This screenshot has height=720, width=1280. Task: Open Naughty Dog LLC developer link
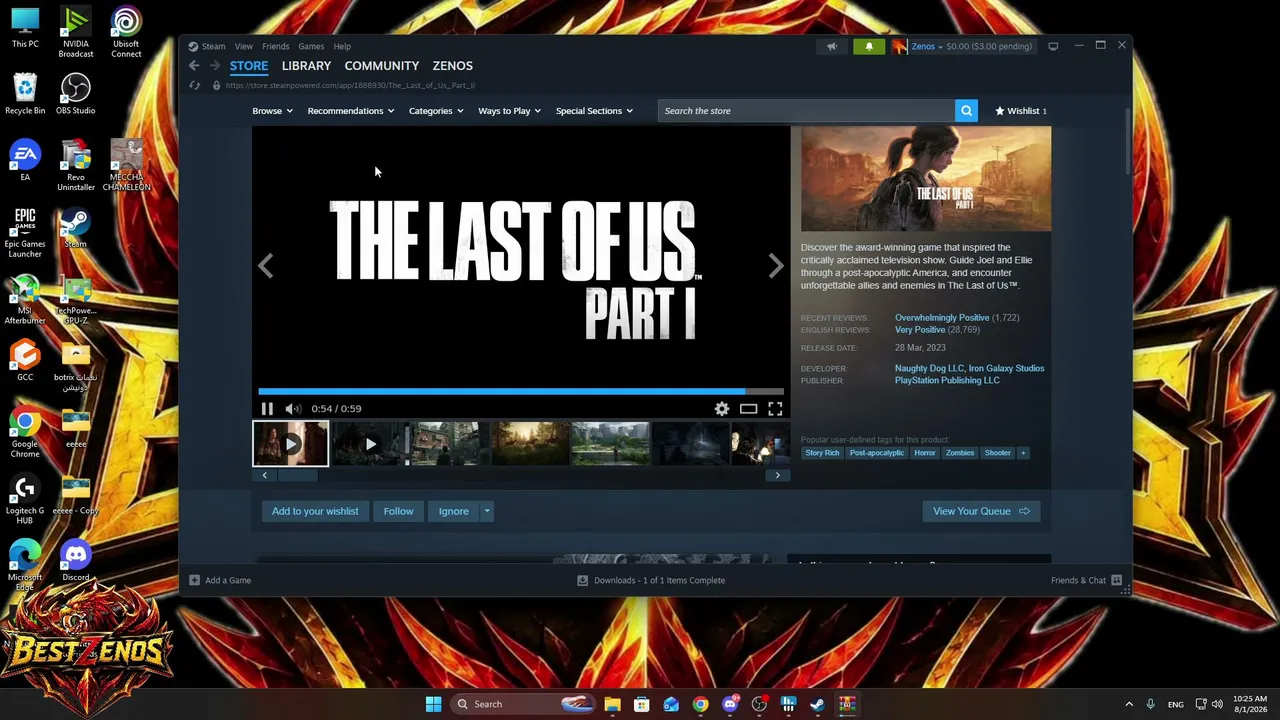[929, 368]
